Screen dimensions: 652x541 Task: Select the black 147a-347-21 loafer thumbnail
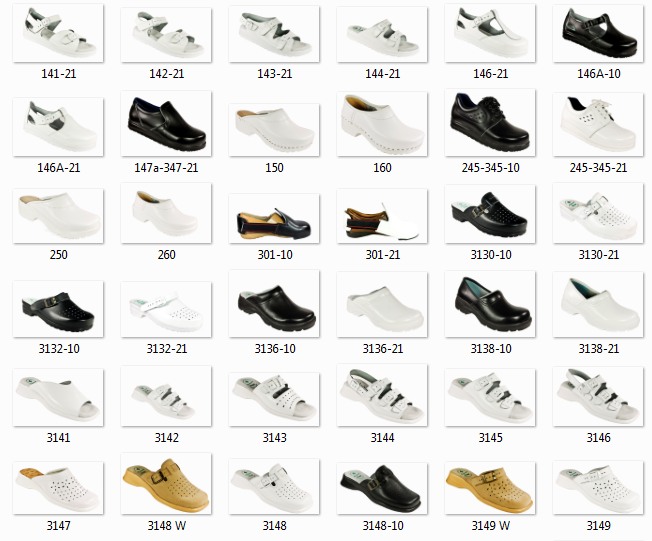click(x=166, y=124)
